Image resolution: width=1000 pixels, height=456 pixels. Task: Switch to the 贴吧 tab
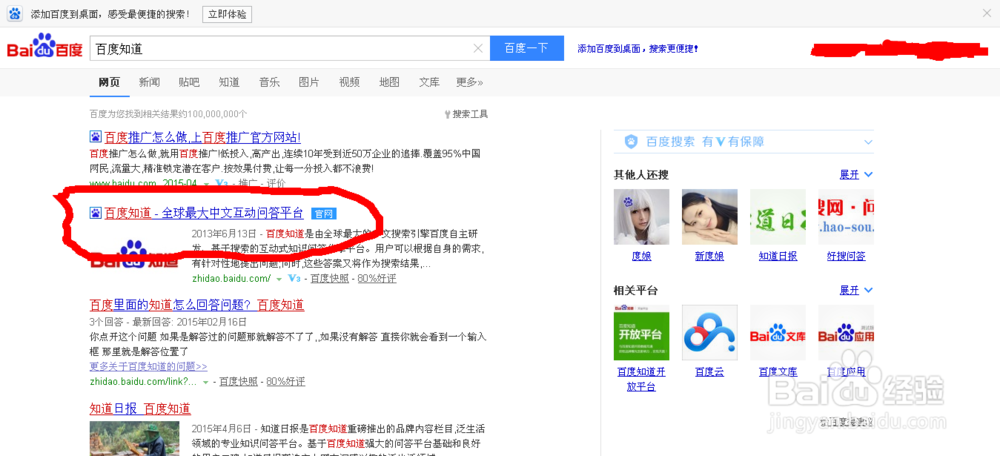189,82
